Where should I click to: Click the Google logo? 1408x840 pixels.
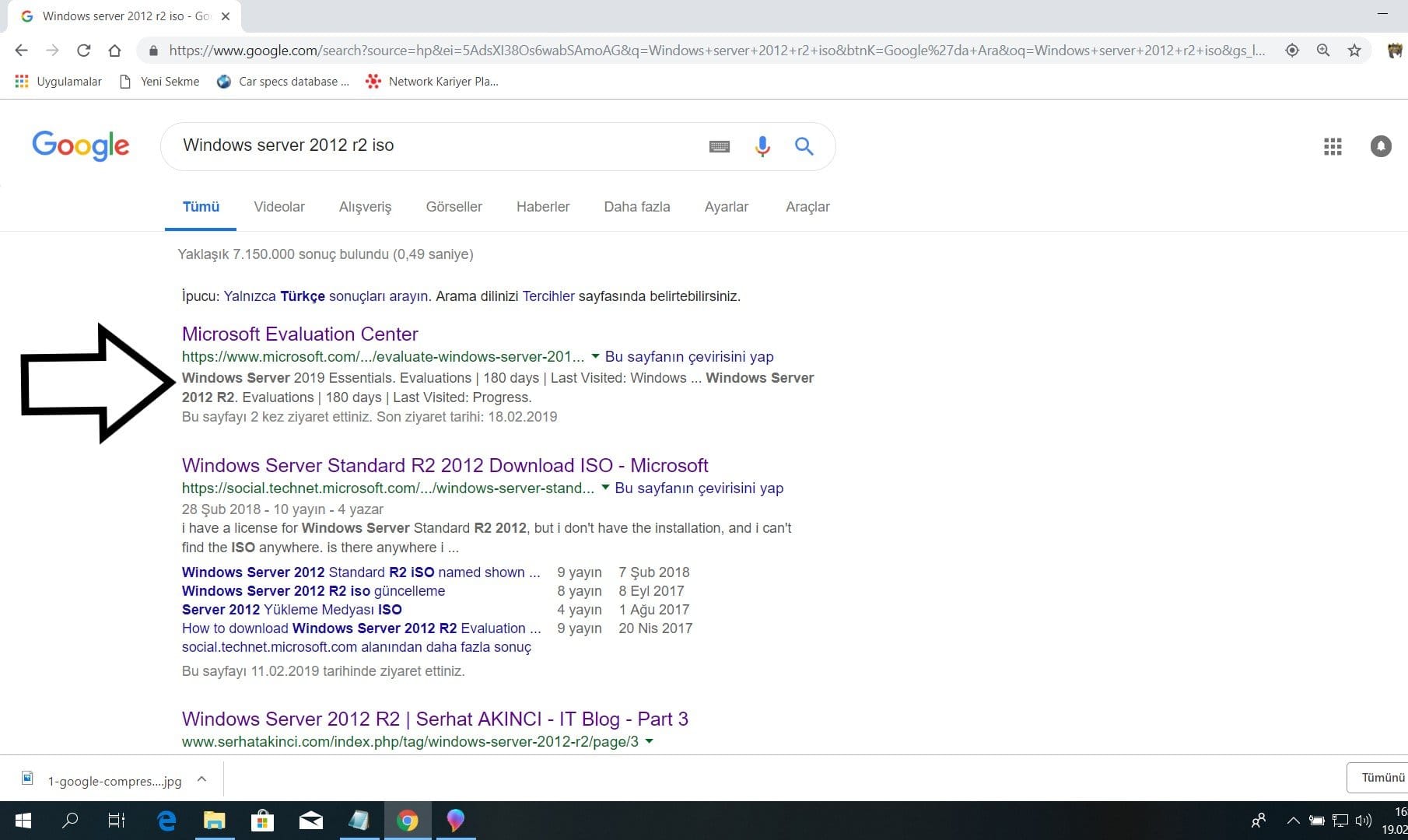click(81, 145)
